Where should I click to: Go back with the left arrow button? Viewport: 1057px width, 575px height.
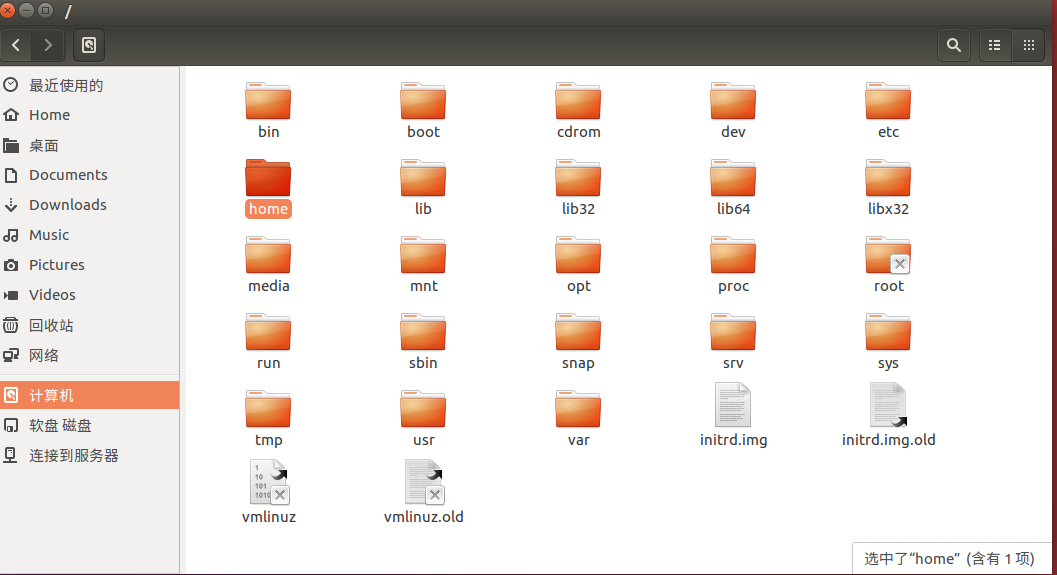pos(16,45)
